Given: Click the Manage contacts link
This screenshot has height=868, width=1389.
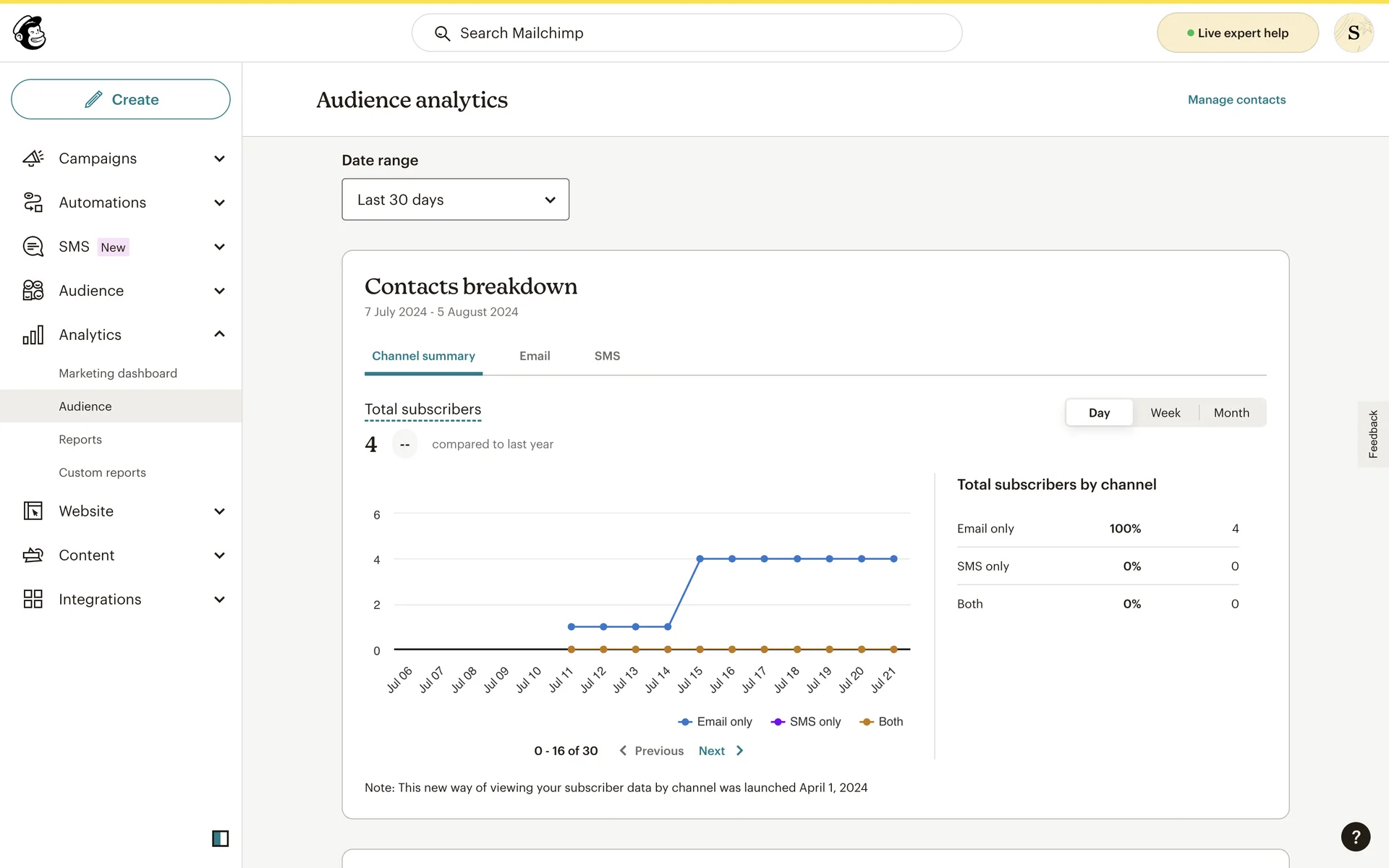Looking at the screenshot, I should (x=1236, y=100).
